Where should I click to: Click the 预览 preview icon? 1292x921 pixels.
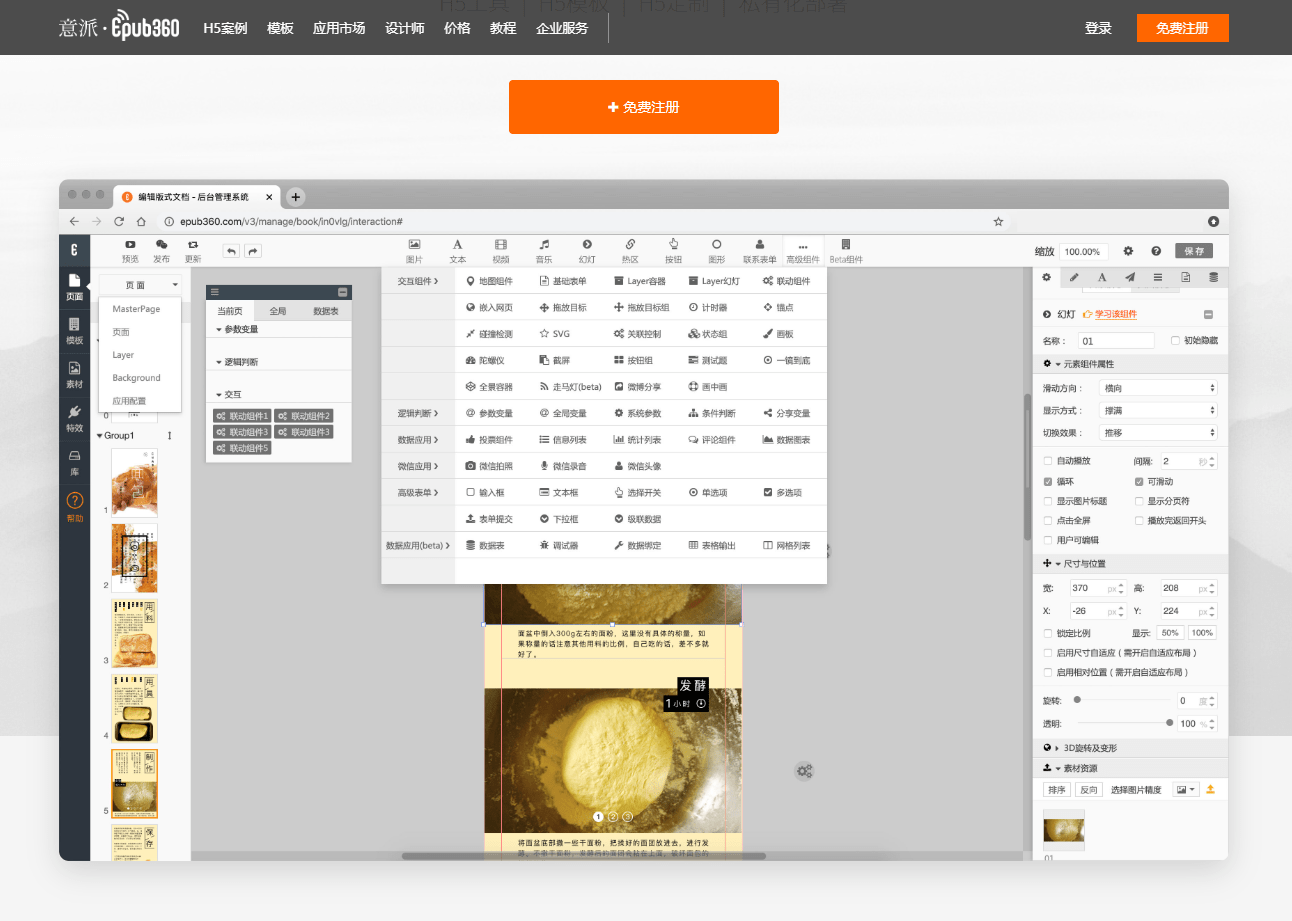click(x=130, y=244)
